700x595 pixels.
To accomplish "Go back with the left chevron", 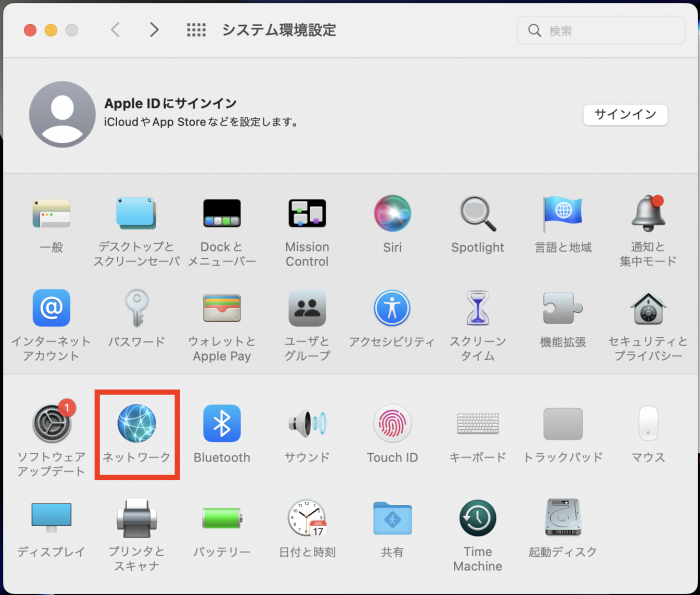I will [115, 30].
